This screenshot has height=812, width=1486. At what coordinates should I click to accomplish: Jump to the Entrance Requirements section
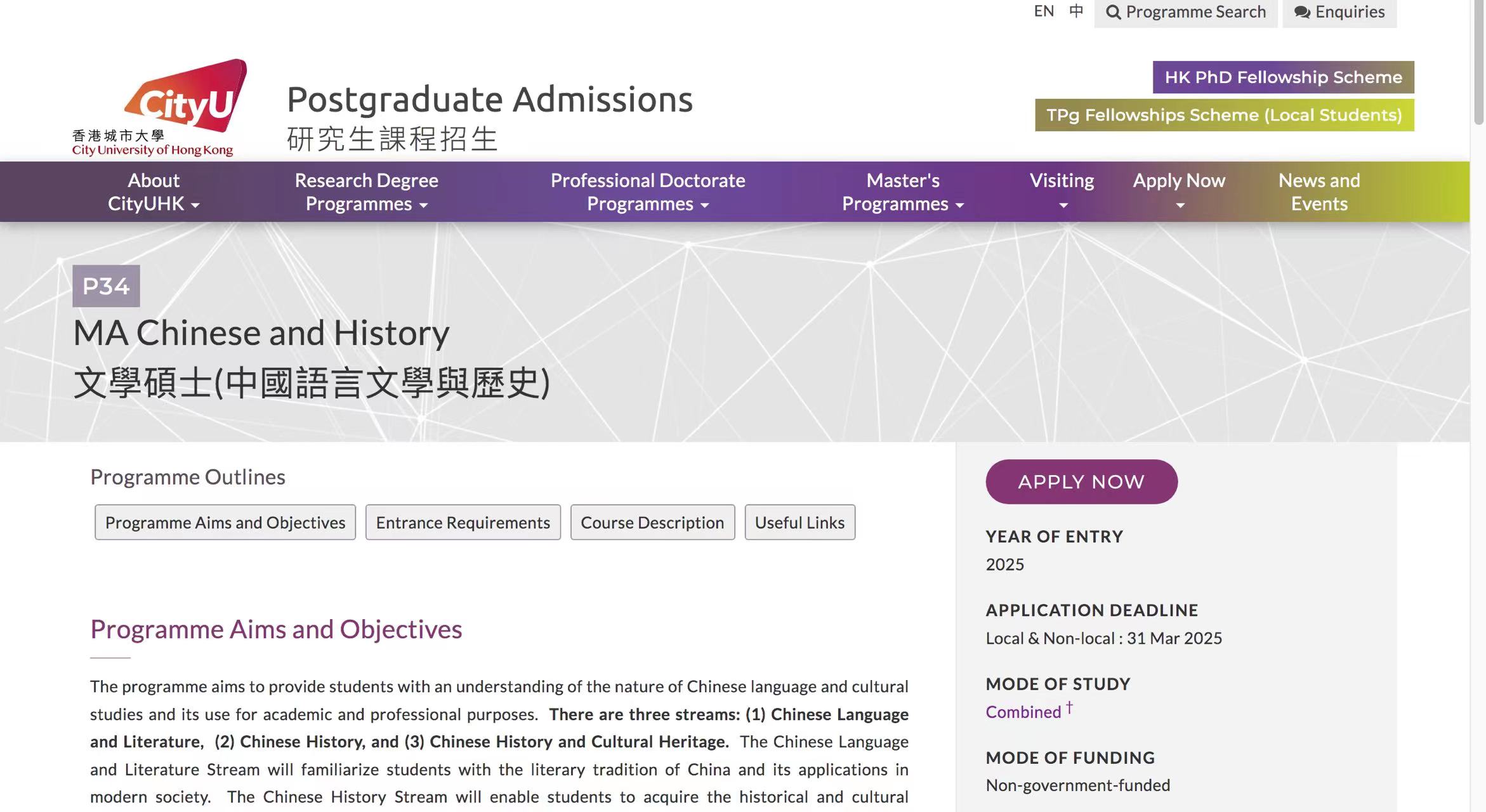463,522
